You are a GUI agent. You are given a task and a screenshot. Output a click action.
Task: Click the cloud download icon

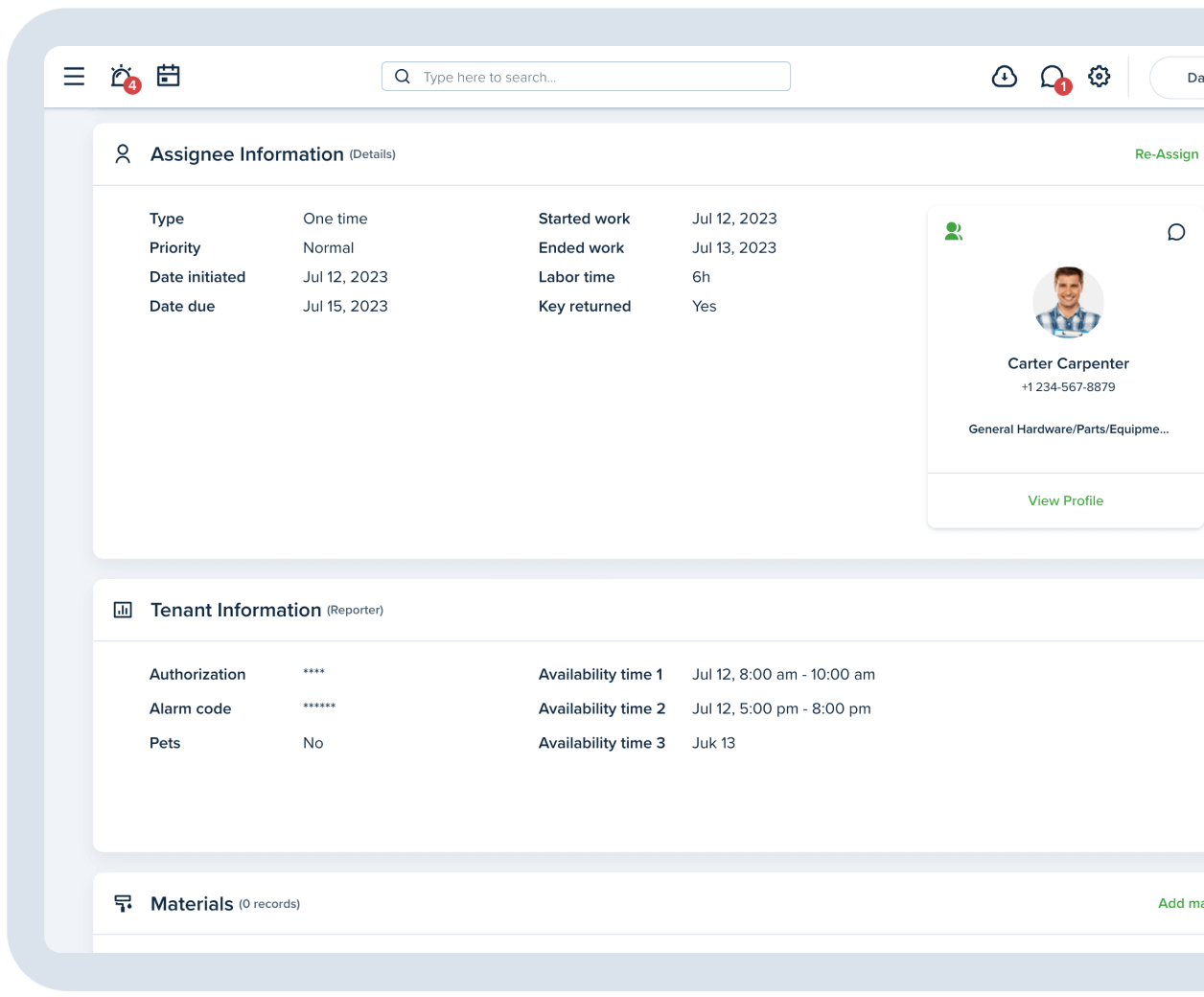pos(1004,76)
